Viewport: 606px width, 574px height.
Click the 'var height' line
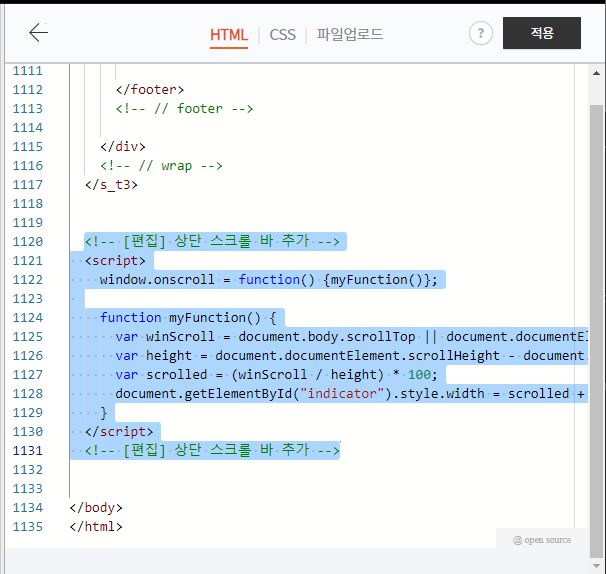tap(351, 356)
